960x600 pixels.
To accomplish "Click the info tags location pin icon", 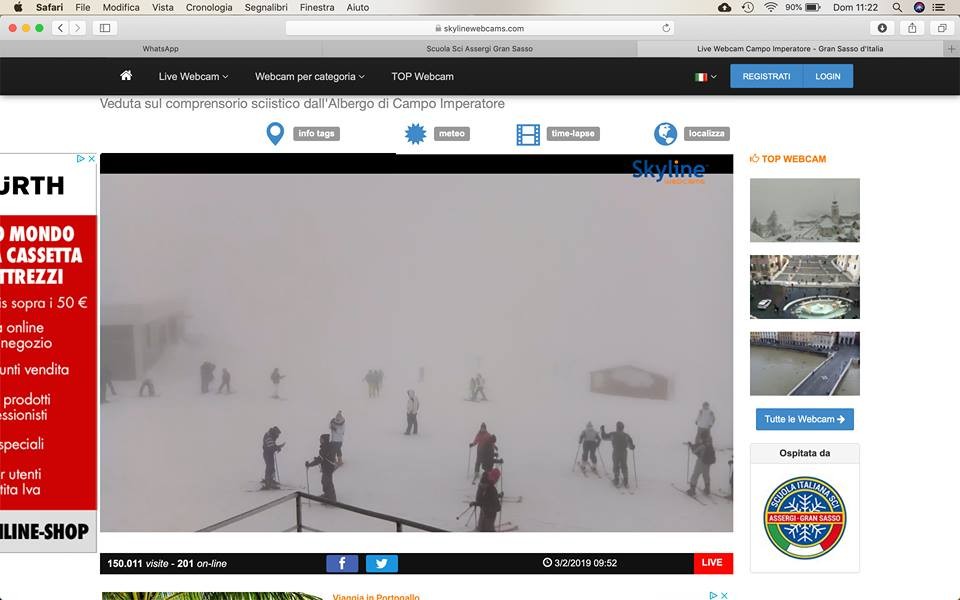I will click(275, 134).
